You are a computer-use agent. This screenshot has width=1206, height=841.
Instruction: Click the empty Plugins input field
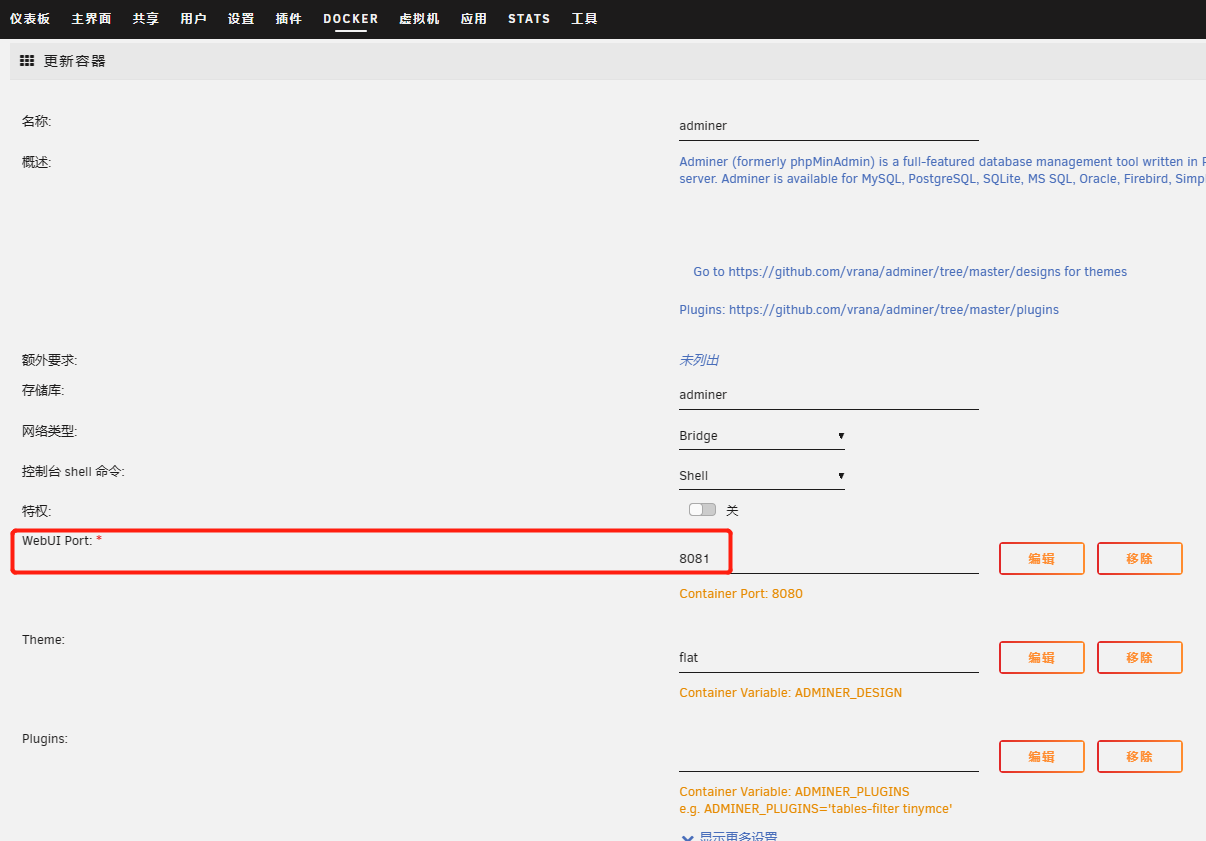tap(828, 757)
